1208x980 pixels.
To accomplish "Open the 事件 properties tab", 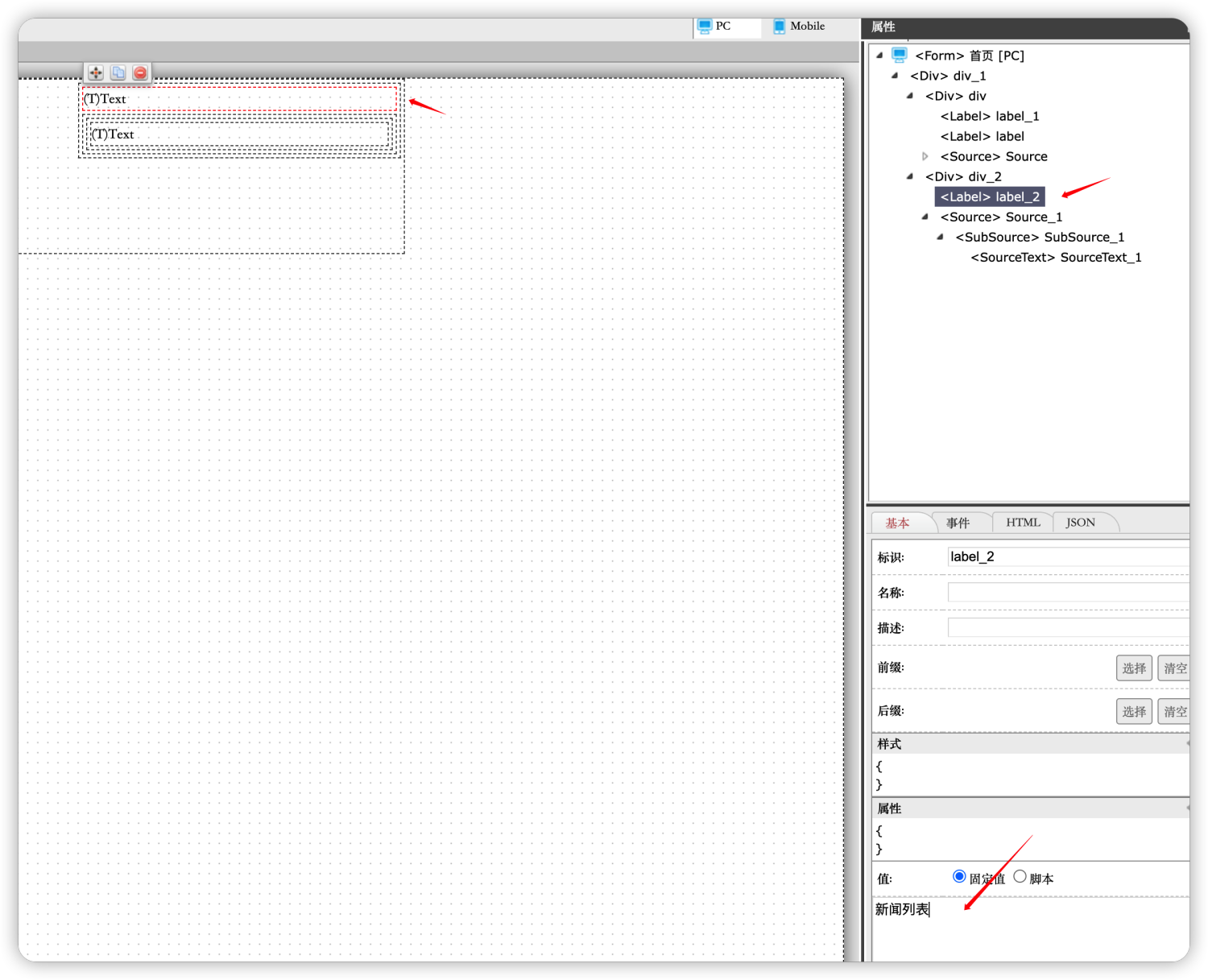I will click(x=958, y=523).
